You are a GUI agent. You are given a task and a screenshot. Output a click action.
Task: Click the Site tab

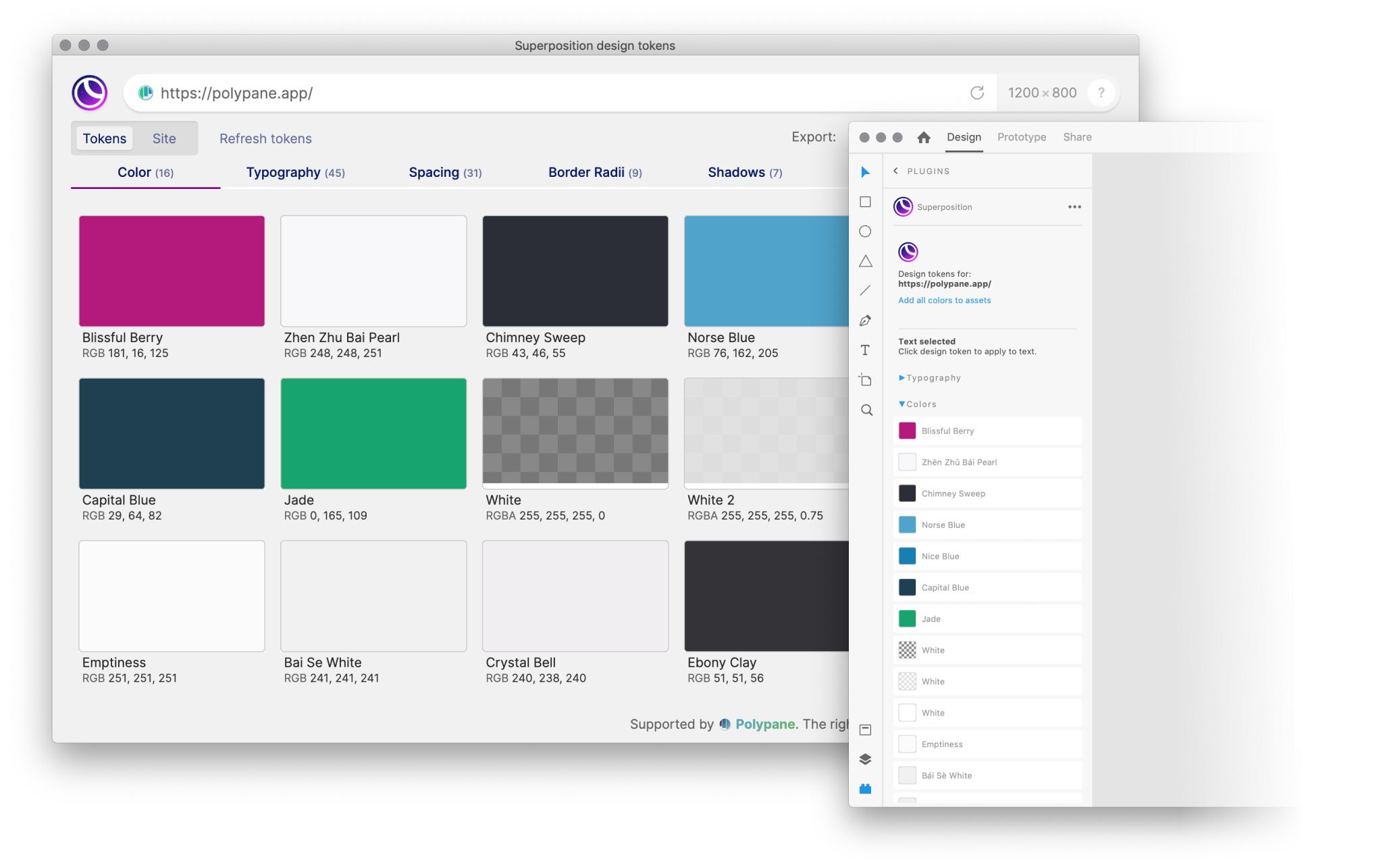(x=164, y=138)
